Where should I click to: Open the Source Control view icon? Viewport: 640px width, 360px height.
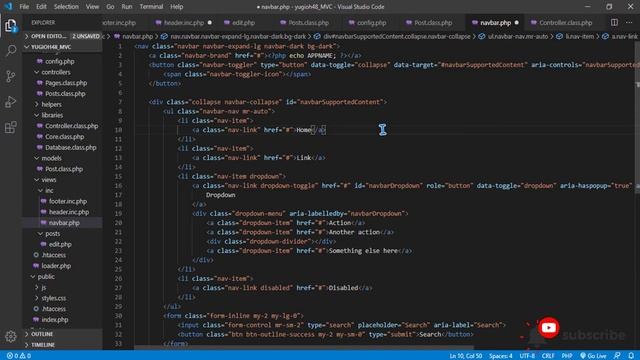click(x=11, y=76)
